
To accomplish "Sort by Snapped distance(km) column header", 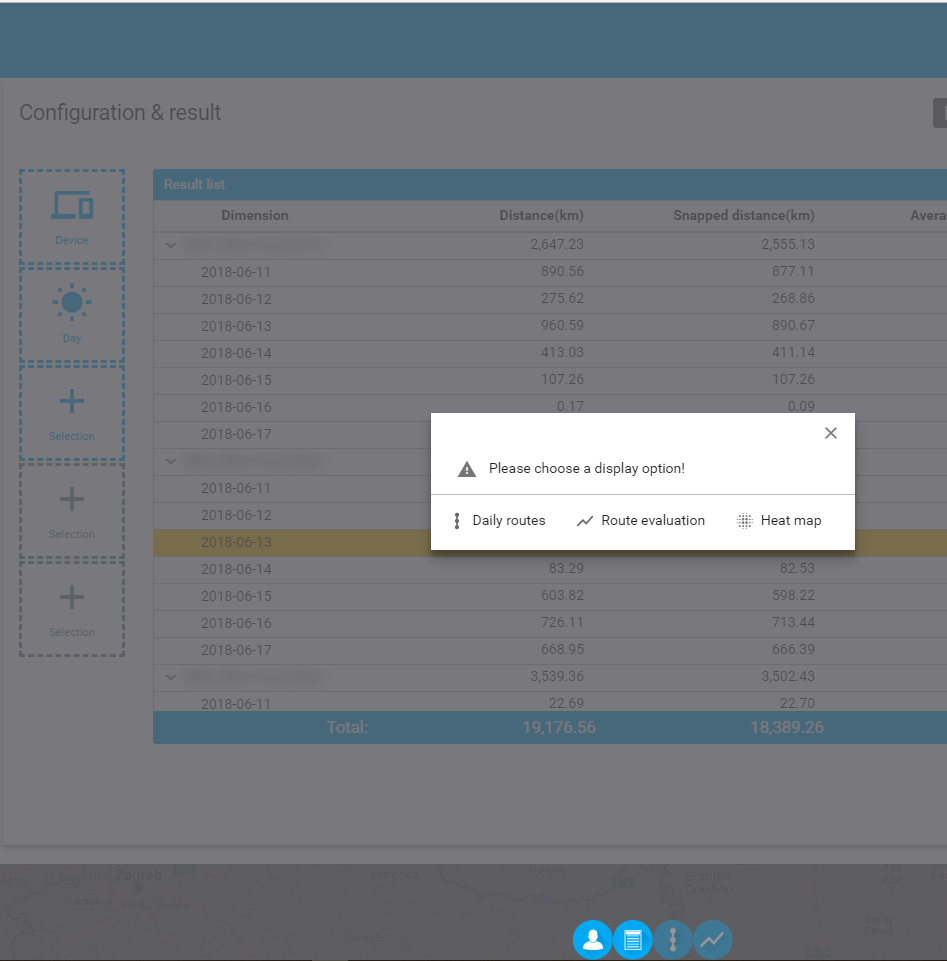I will click(x=743, y=216).
